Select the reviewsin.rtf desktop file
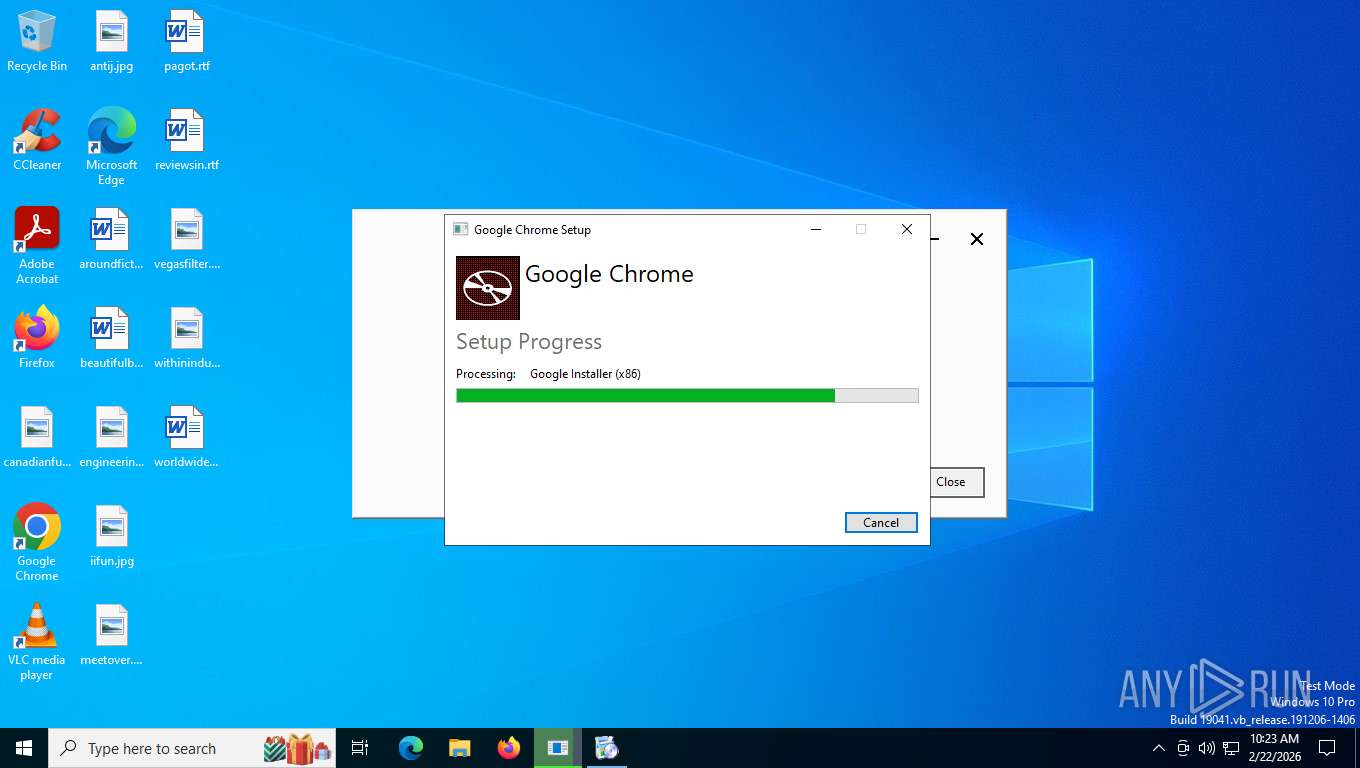Viewport: 1360px width, 768px height. tap(187, 140)
